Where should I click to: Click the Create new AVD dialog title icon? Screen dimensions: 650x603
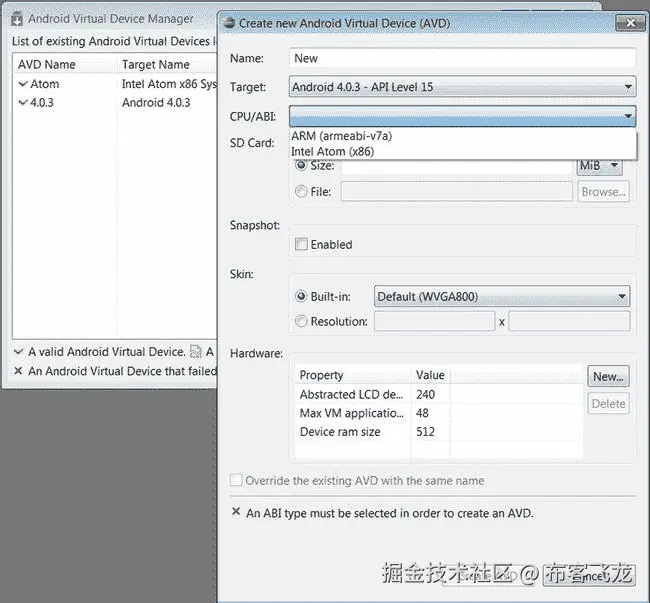[x=229, y=23]
